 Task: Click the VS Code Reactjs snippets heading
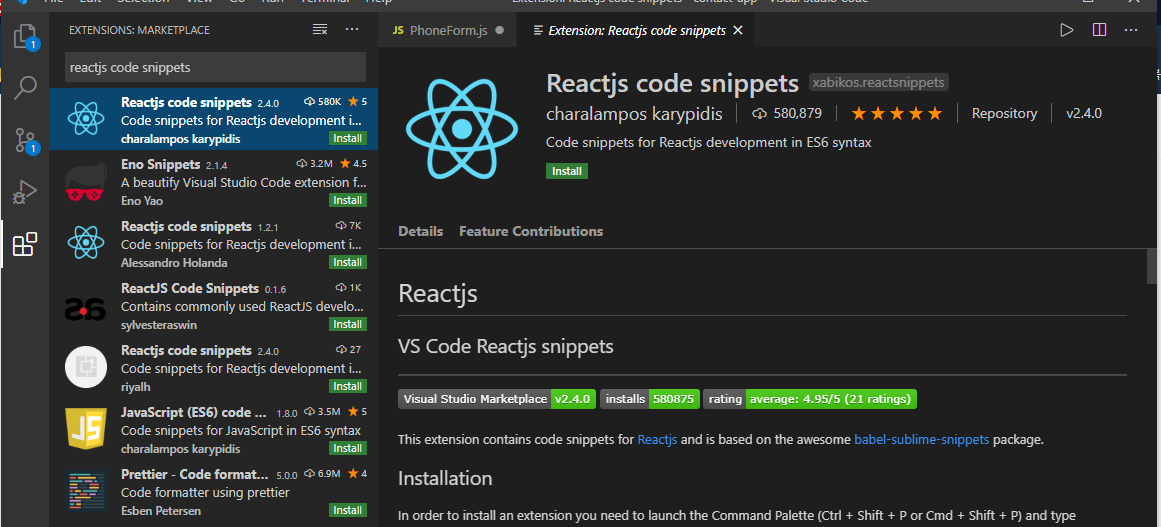[x=506, y=346]
